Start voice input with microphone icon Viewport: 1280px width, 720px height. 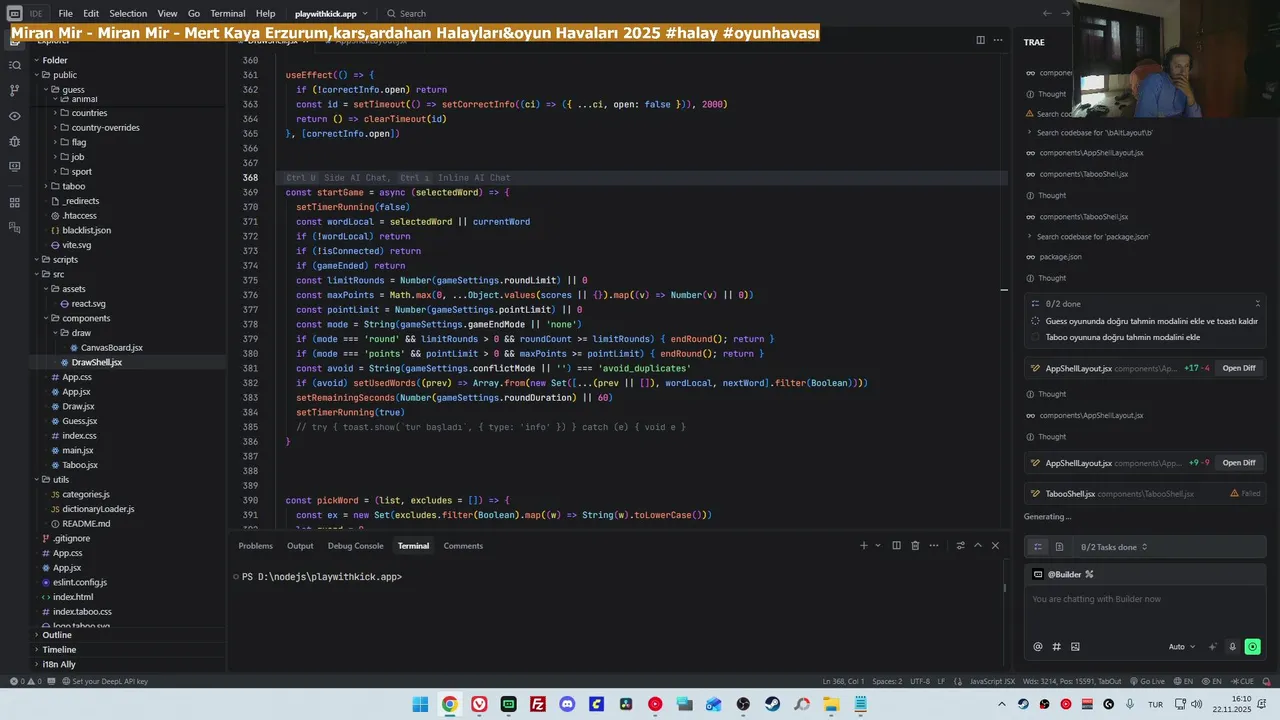tap(1232, 647)
